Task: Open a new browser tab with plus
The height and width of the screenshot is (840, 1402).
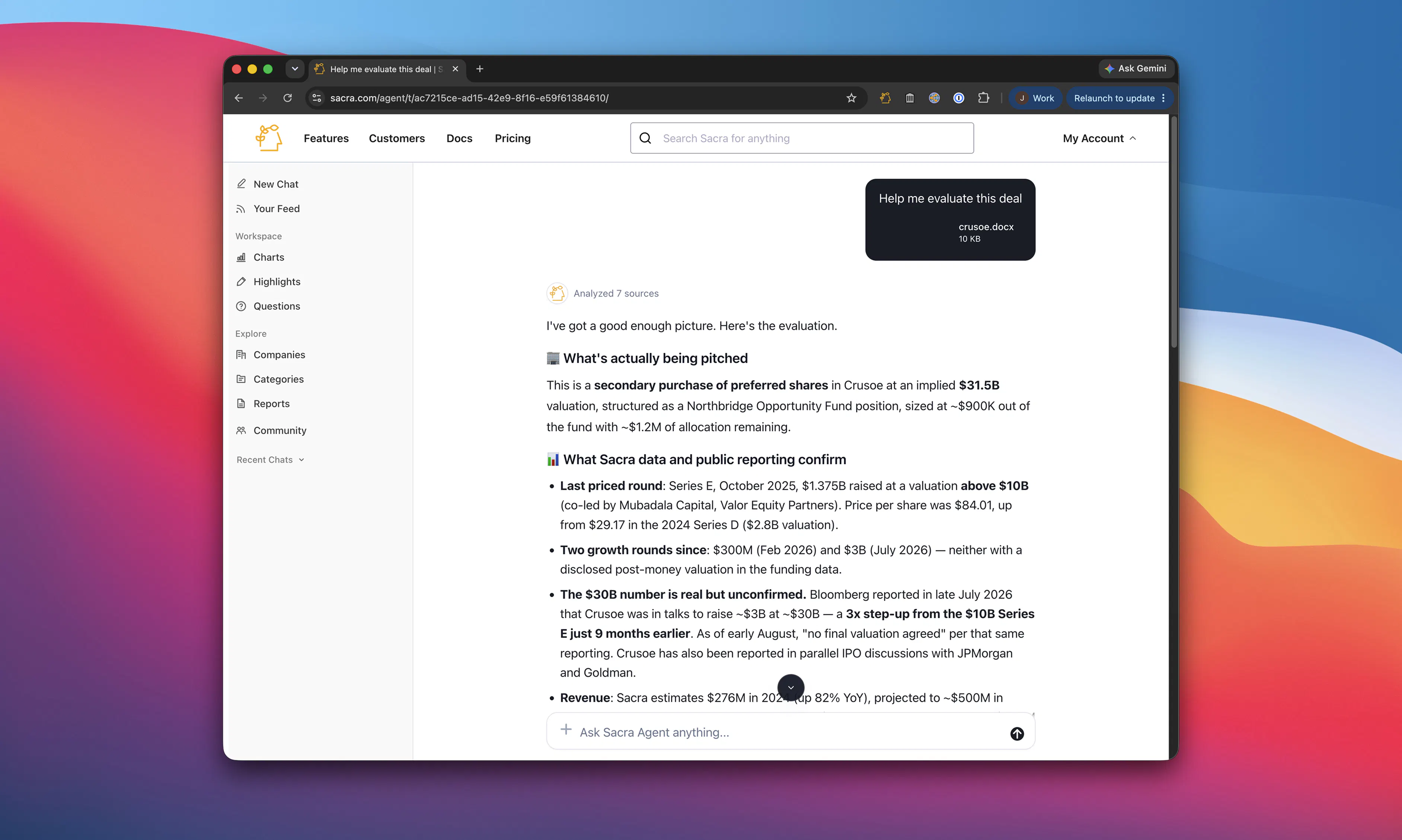Action: (x=480, y=69)
